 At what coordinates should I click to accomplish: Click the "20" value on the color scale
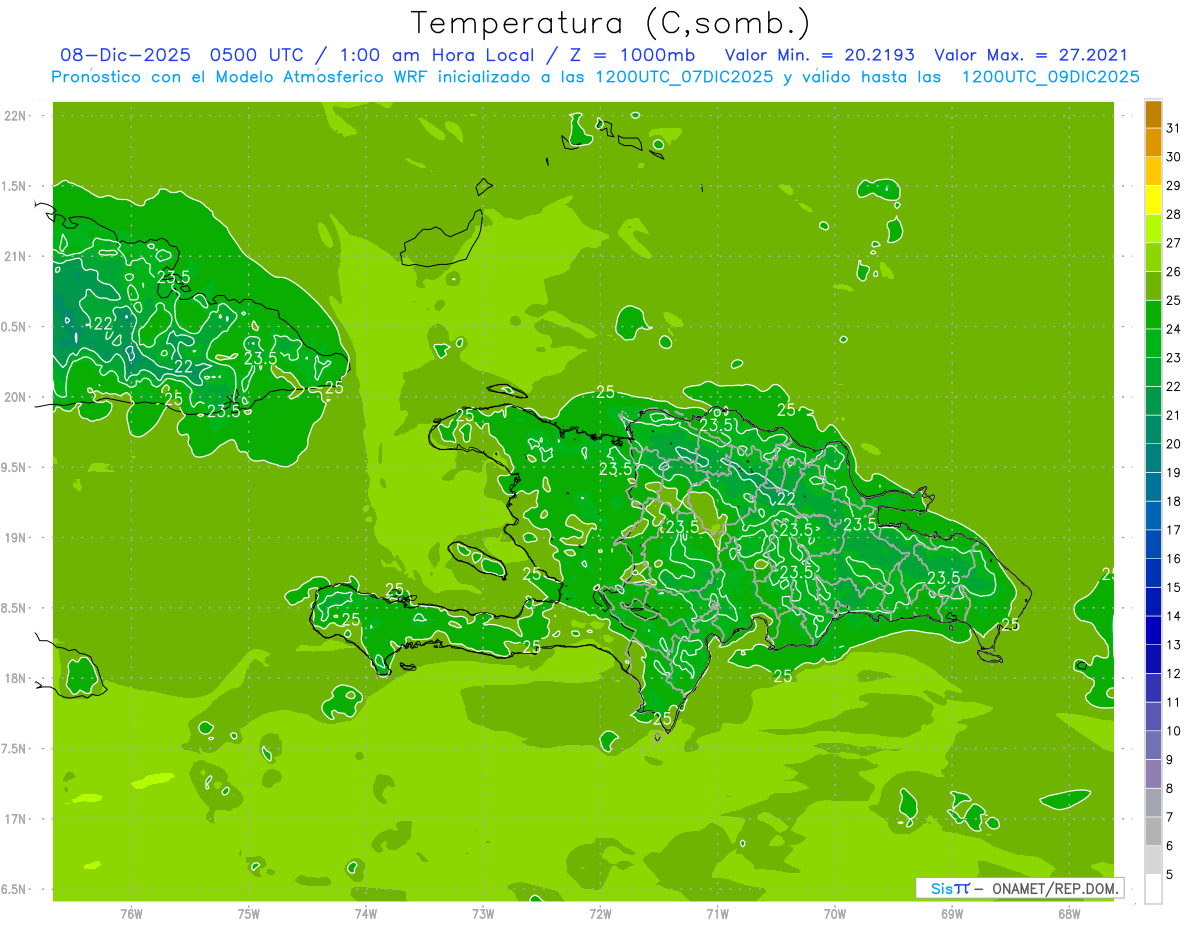1173,444
